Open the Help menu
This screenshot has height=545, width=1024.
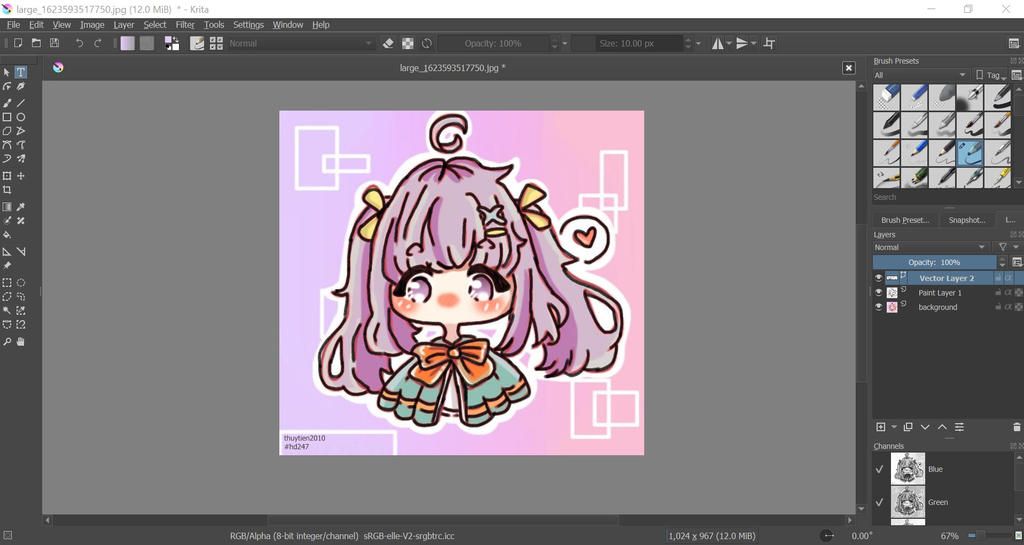point(321,25)
